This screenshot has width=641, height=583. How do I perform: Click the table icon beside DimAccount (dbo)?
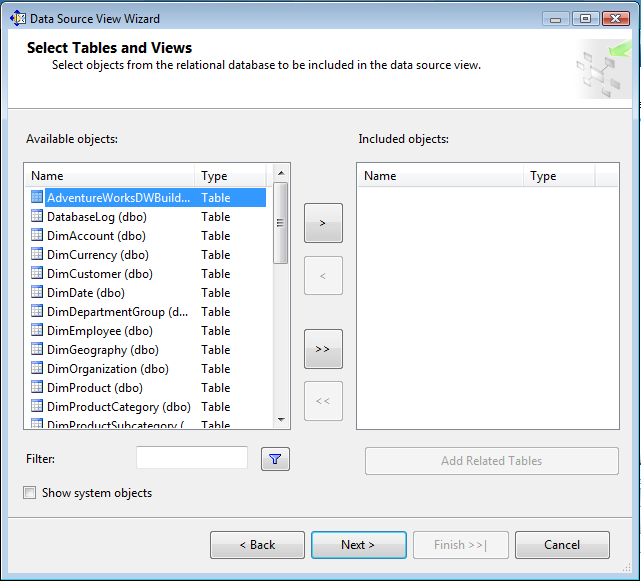pyautogui.click(x=37, y=235)
